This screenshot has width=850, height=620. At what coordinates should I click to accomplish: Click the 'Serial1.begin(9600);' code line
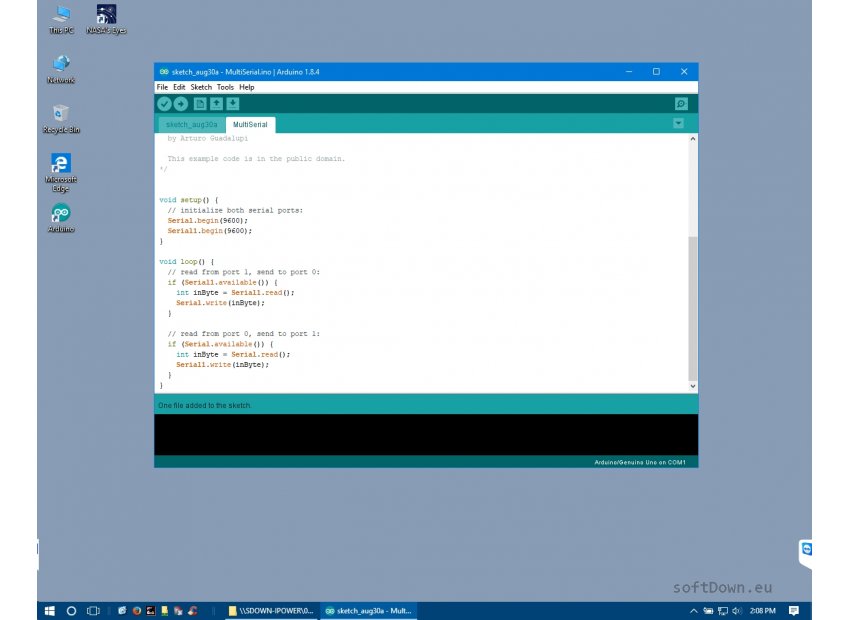(209, 231)
